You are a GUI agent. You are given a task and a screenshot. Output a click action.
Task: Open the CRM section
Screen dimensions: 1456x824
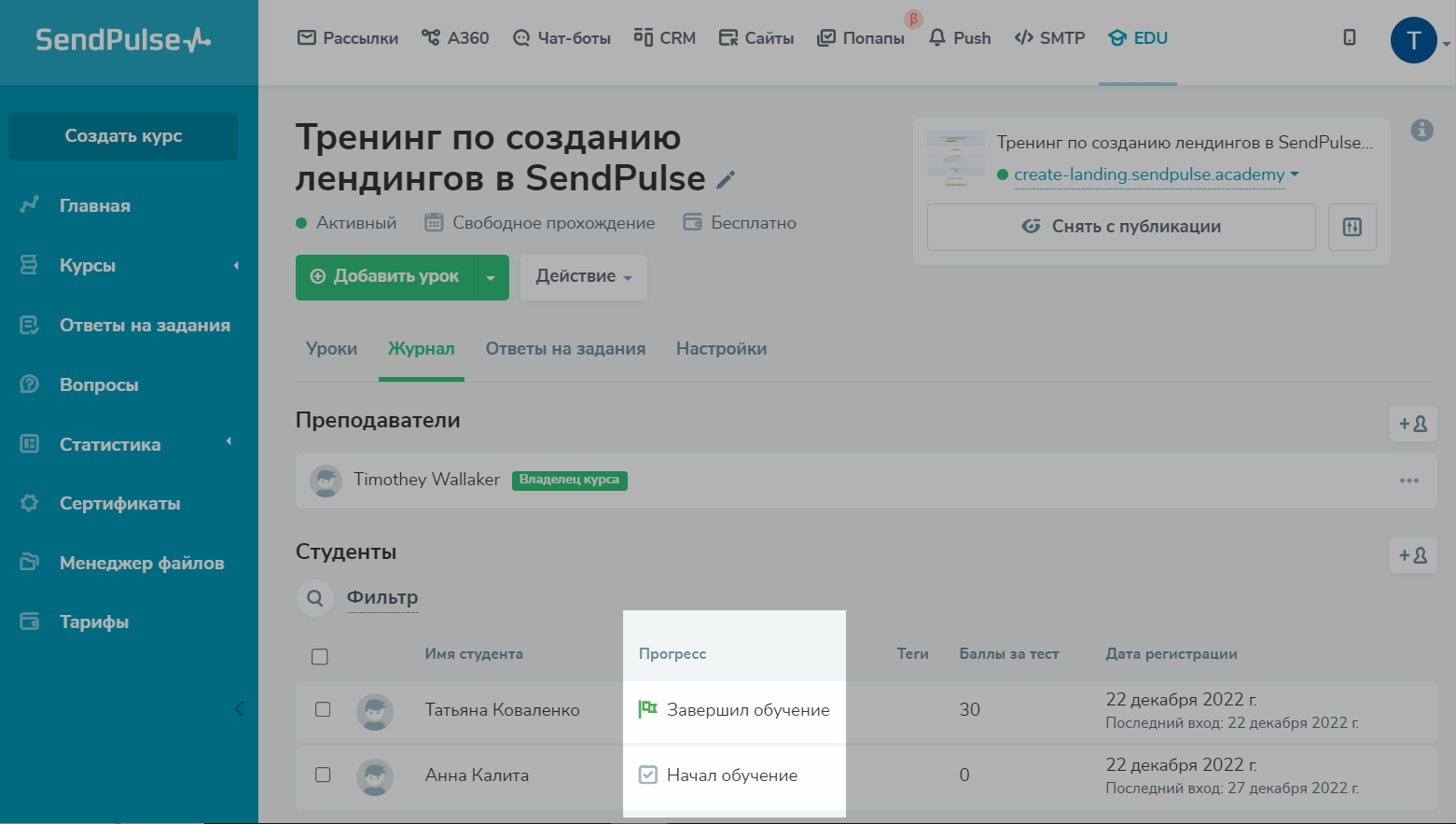pyautogui.click(x=665, y=38)
